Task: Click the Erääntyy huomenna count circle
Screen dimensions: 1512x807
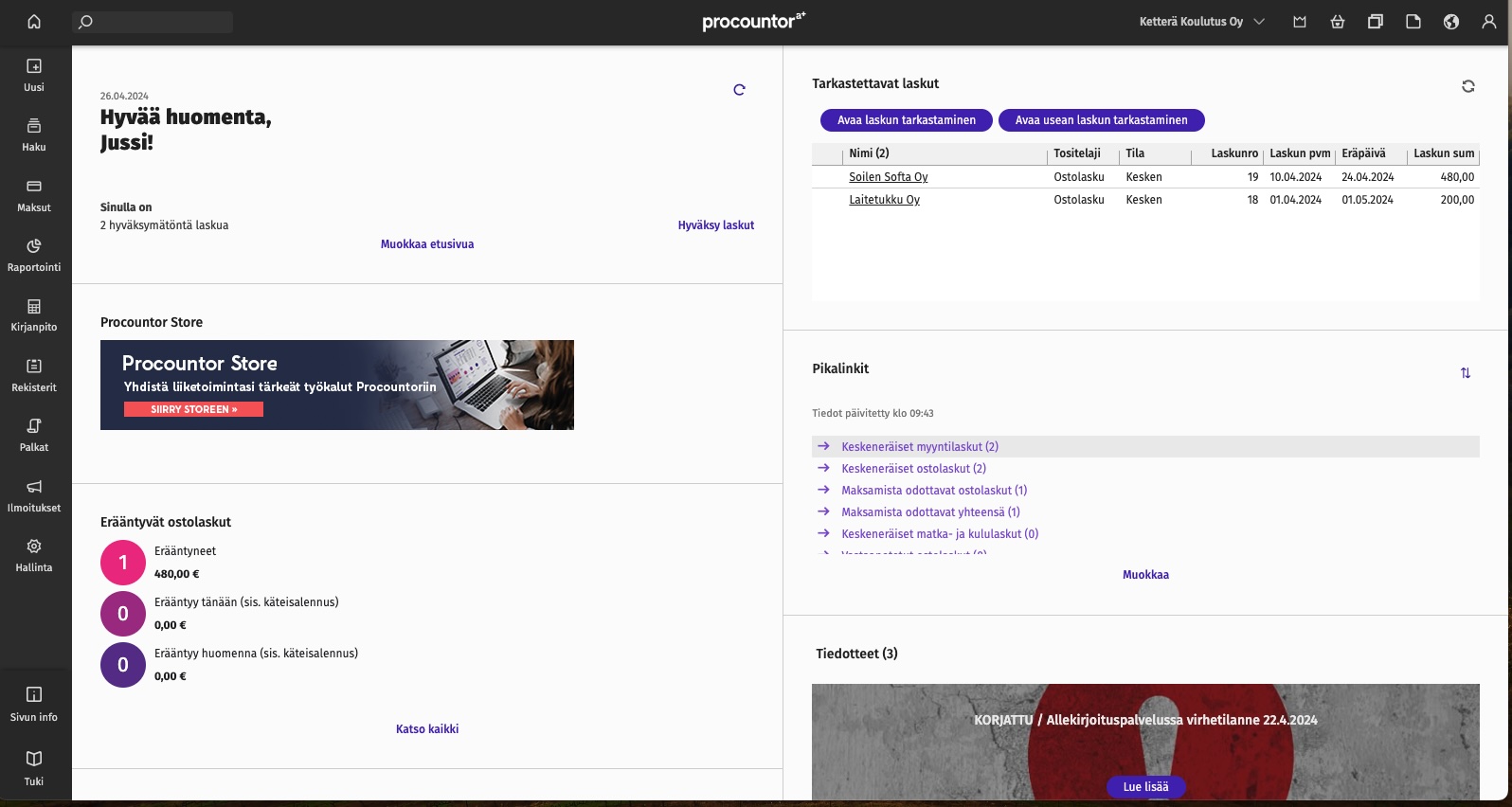Action: [123, 665]
